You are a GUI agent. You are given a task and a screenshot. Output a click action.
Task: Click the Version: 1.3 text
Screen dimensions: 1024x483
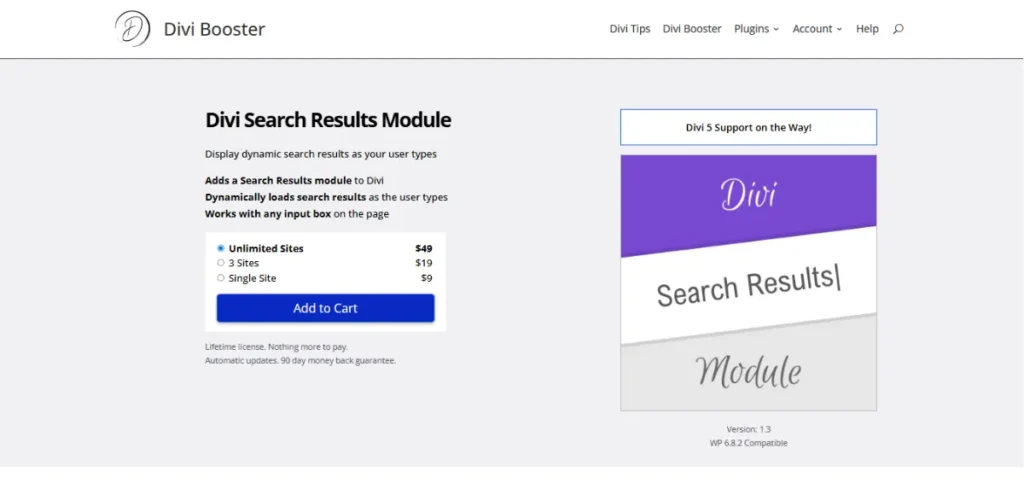tap(748, 429)
